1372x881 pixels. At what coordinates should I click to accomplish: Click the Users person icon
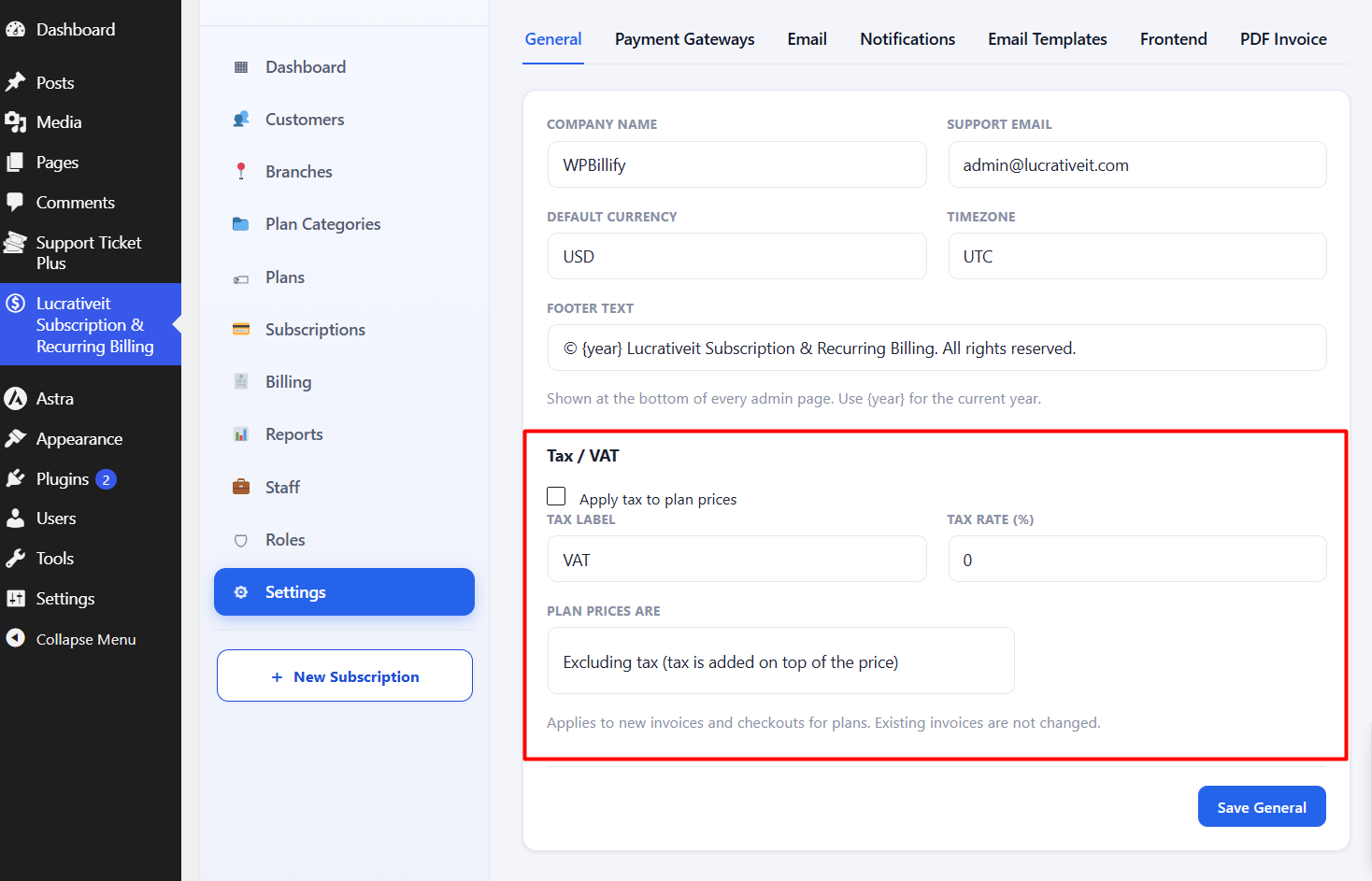coord(16,519)
